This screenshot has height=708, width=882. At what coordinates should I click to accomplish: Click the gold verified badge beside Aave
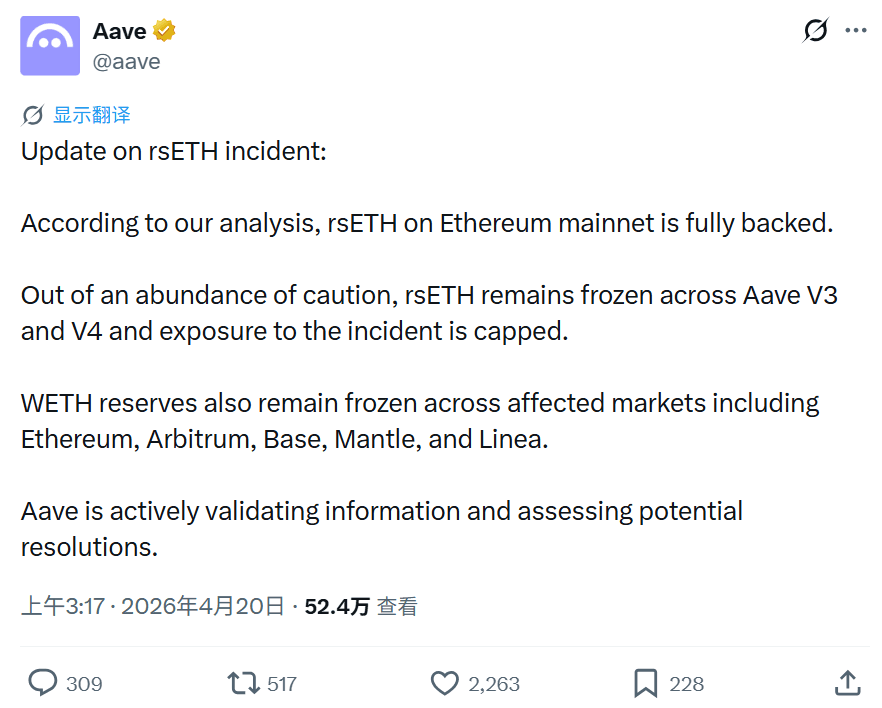(165, 31)
